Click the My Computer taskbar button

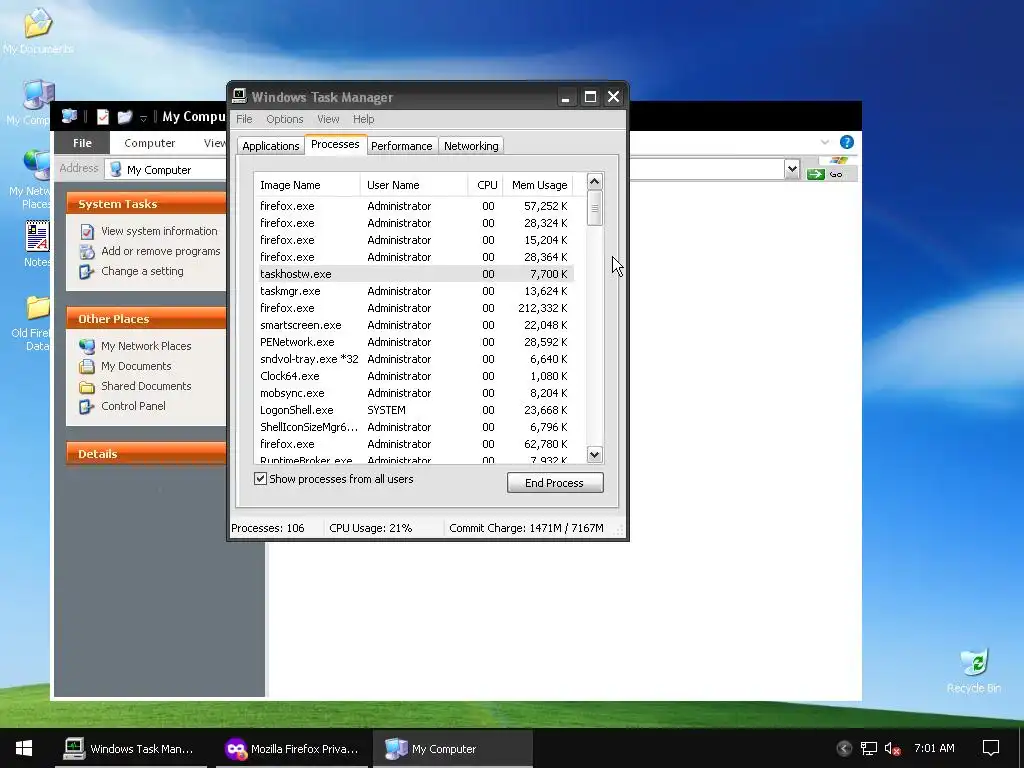(x=452, y=748)
